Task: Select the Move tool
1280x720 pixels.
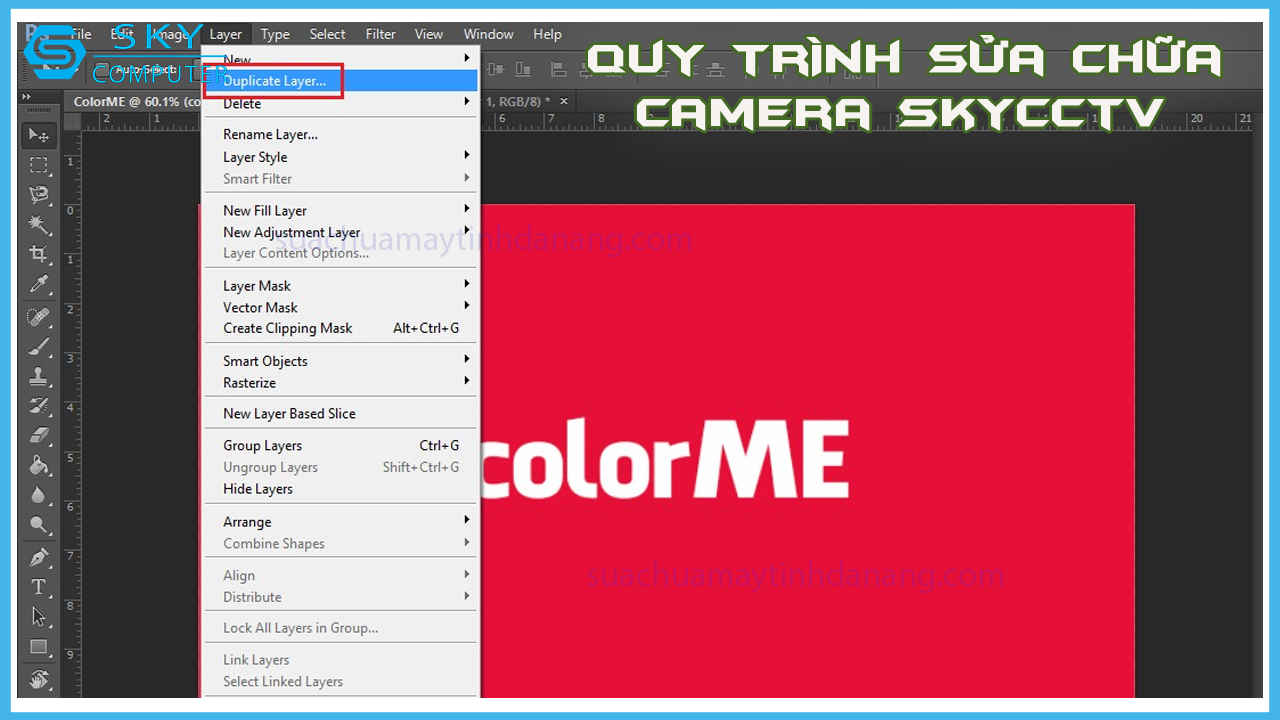Action: (x=39, y=135)
